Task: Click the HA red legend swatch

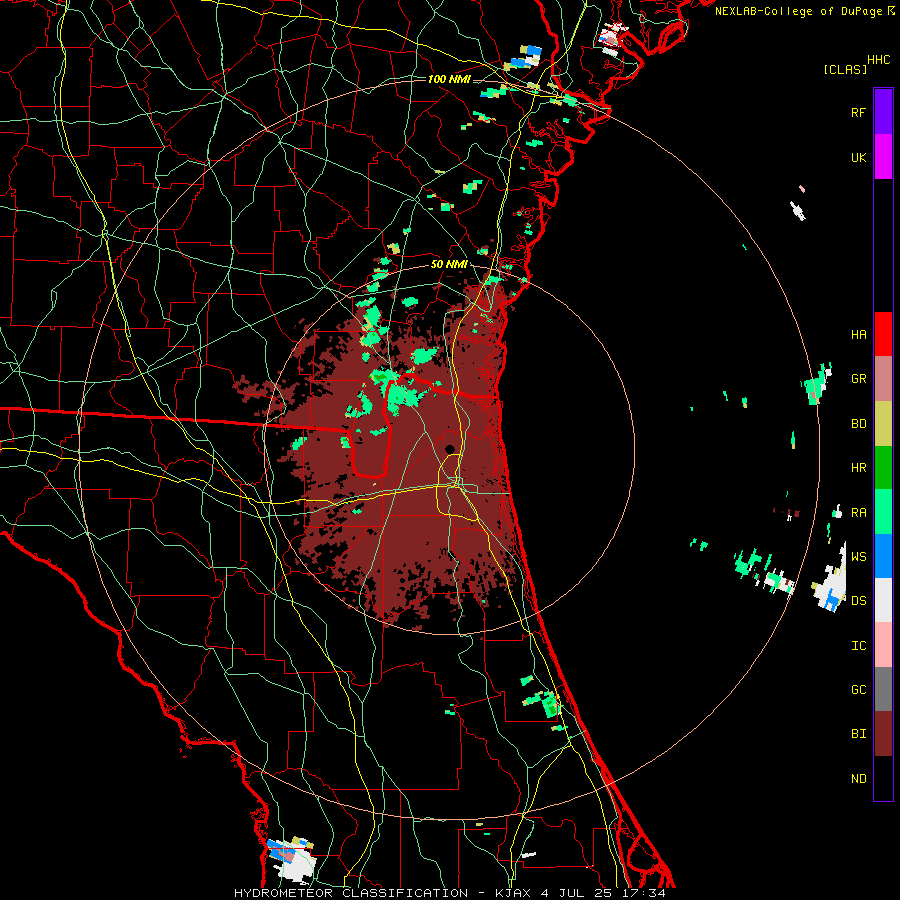Action: [883, 334]
